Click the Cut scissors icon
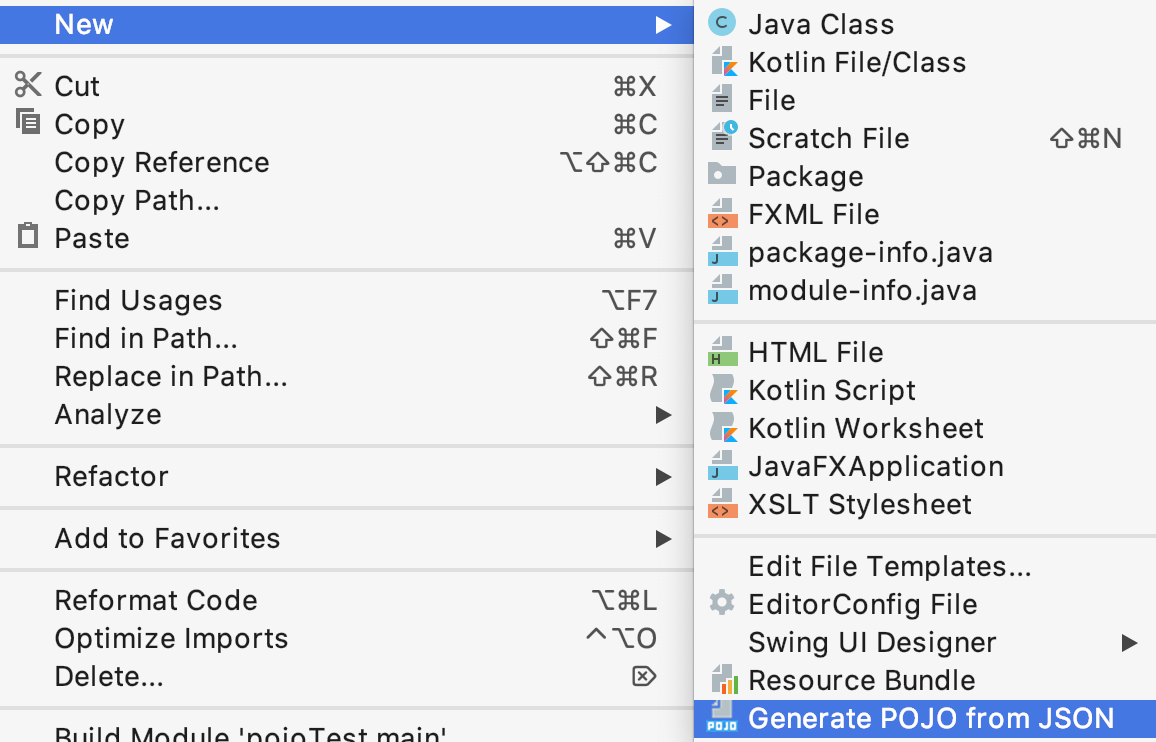This screenshot has height=742, width=1156. tap(28, 85)
